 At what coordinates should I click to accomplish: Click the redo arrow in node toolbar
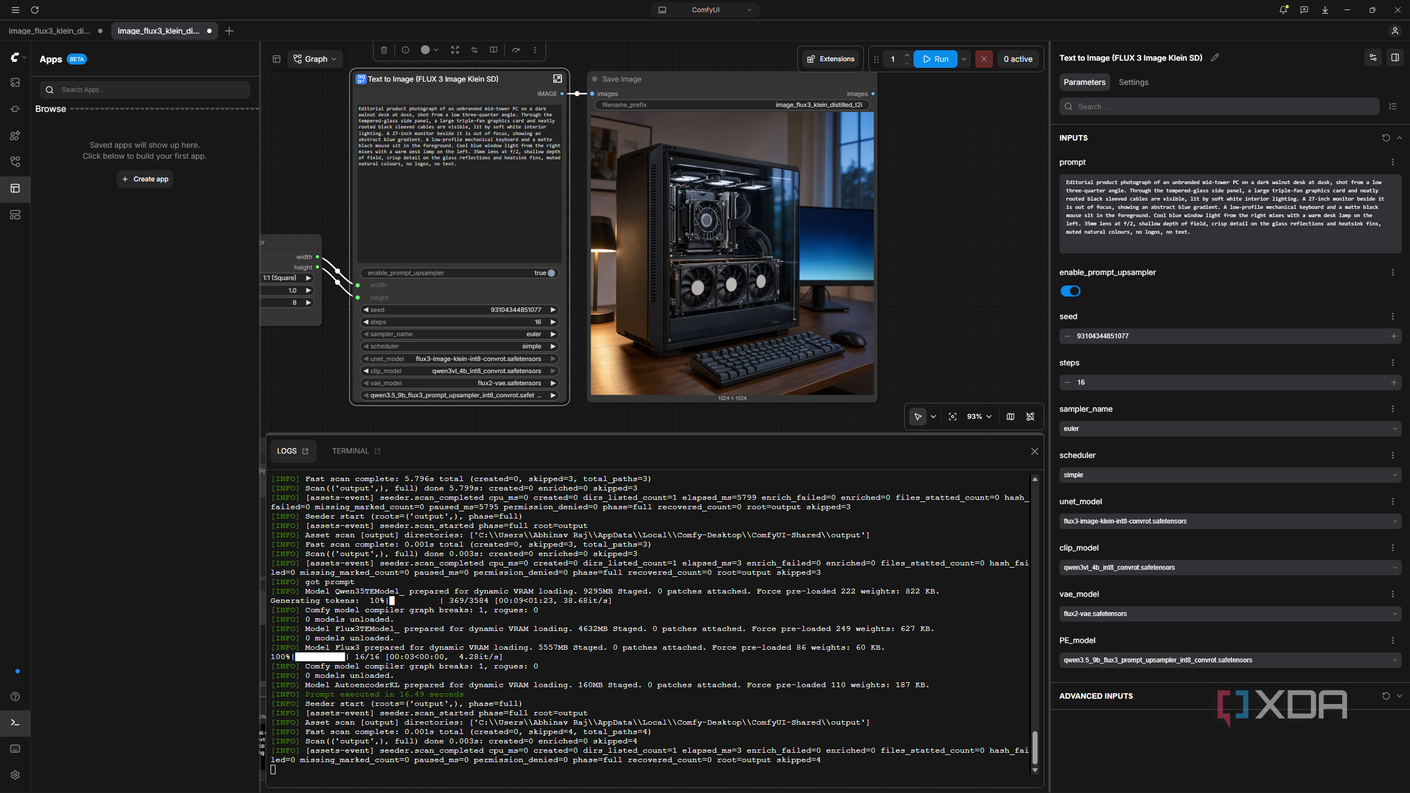point(516,50)
